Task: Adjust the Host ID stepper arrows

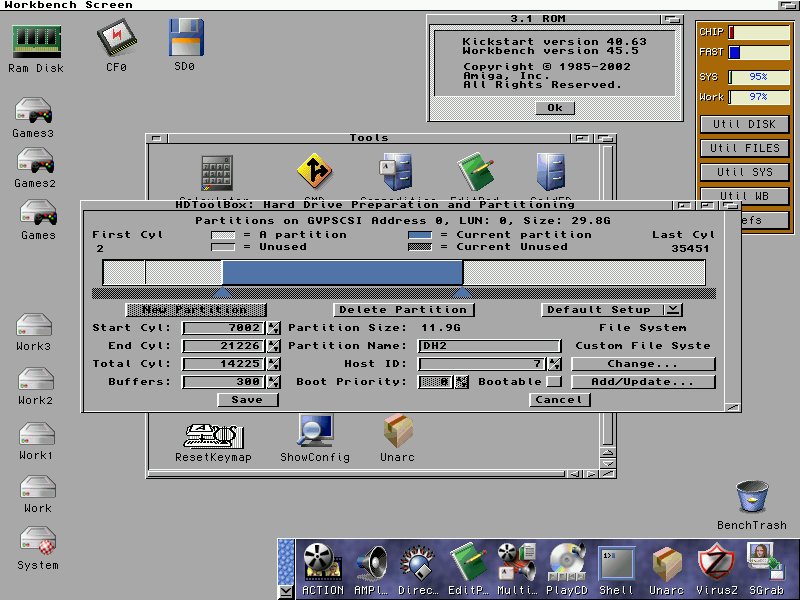Action: (554, 364)
